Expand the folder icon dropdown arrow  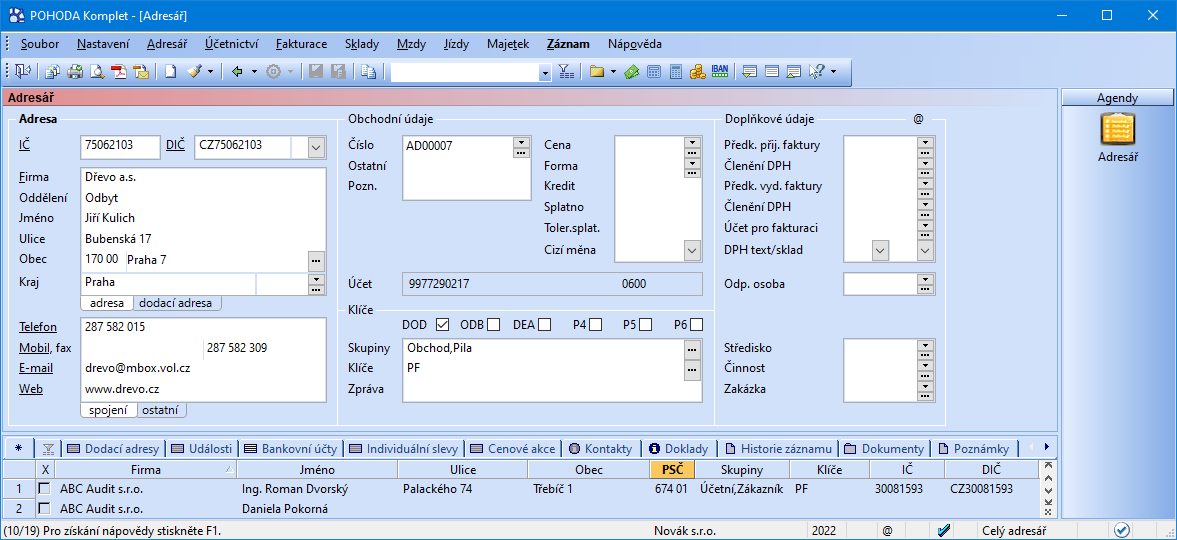pyautogui.click(x=614, y=71)
